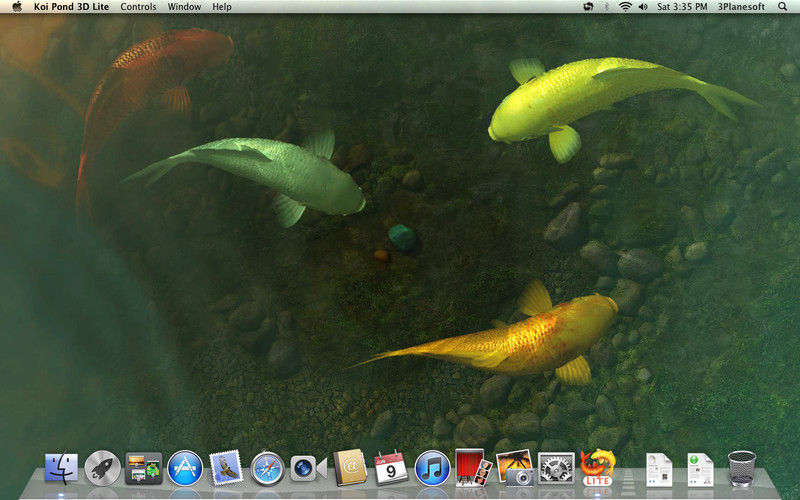Open the Controls menu

point(138,7)
